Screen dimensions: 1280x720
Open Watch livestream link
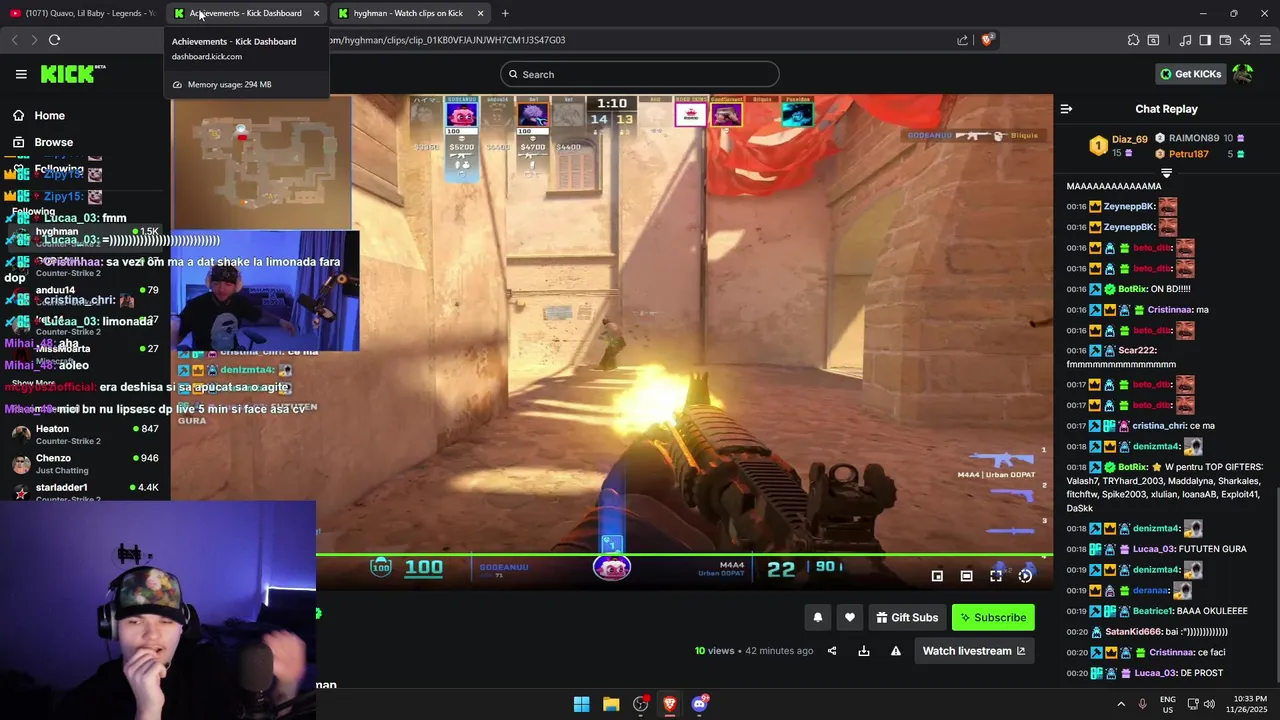(x=974, y=651)
